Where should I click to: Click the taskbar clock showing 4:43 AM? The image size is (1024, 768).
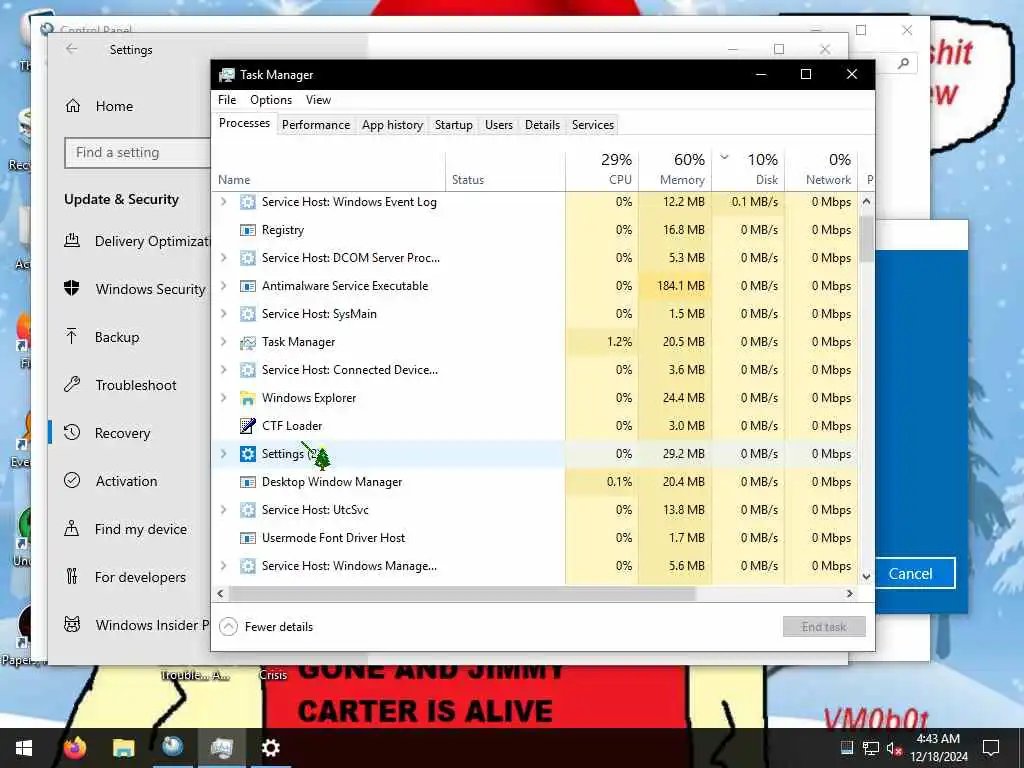point(938,748)
